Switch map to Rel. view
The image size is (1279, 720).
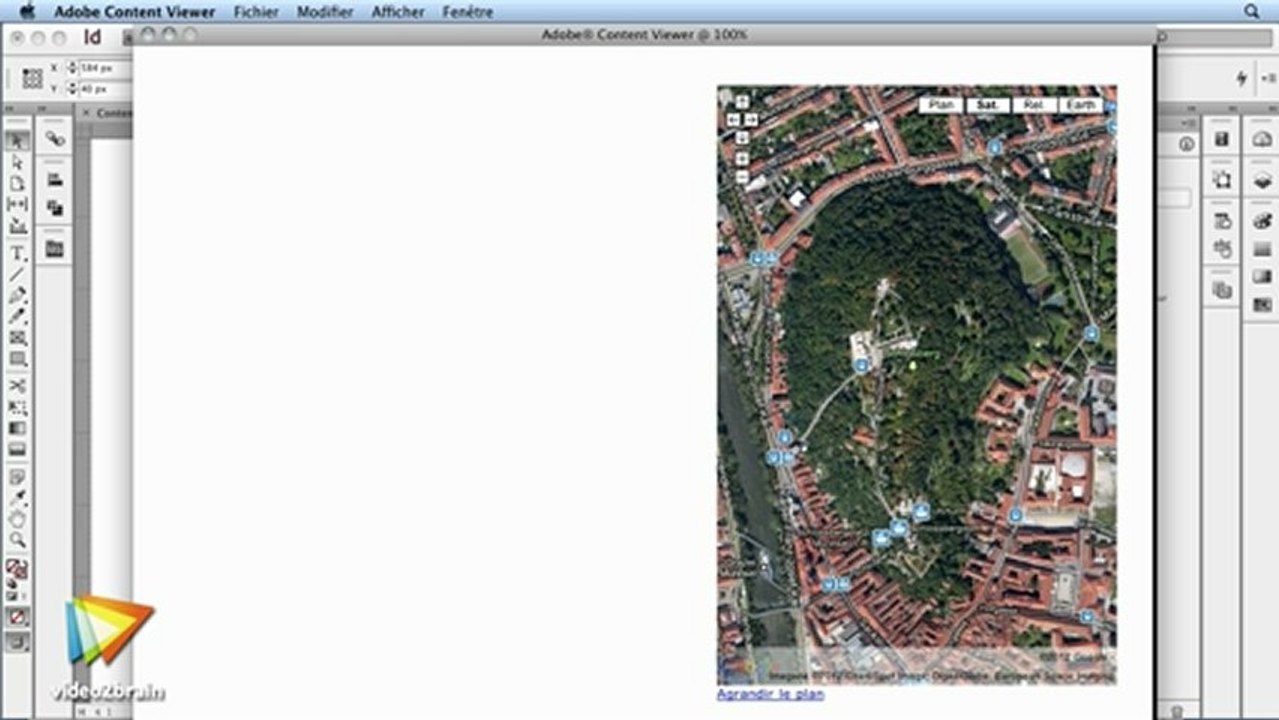pos(1034,105)
